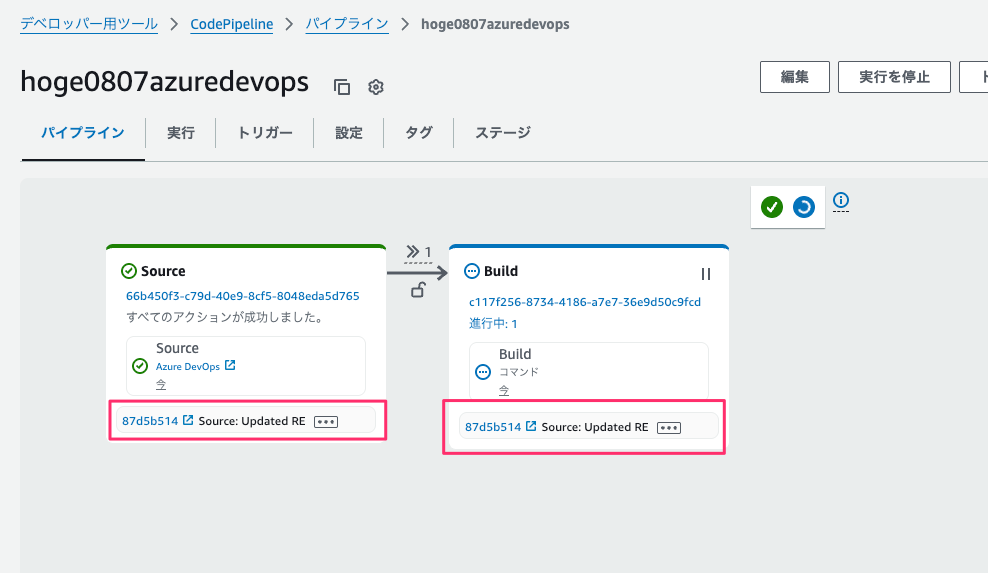Expand Source stage commit message ellipsis
Viewport: 988px width, 573px height.
[x=326, y=422]
